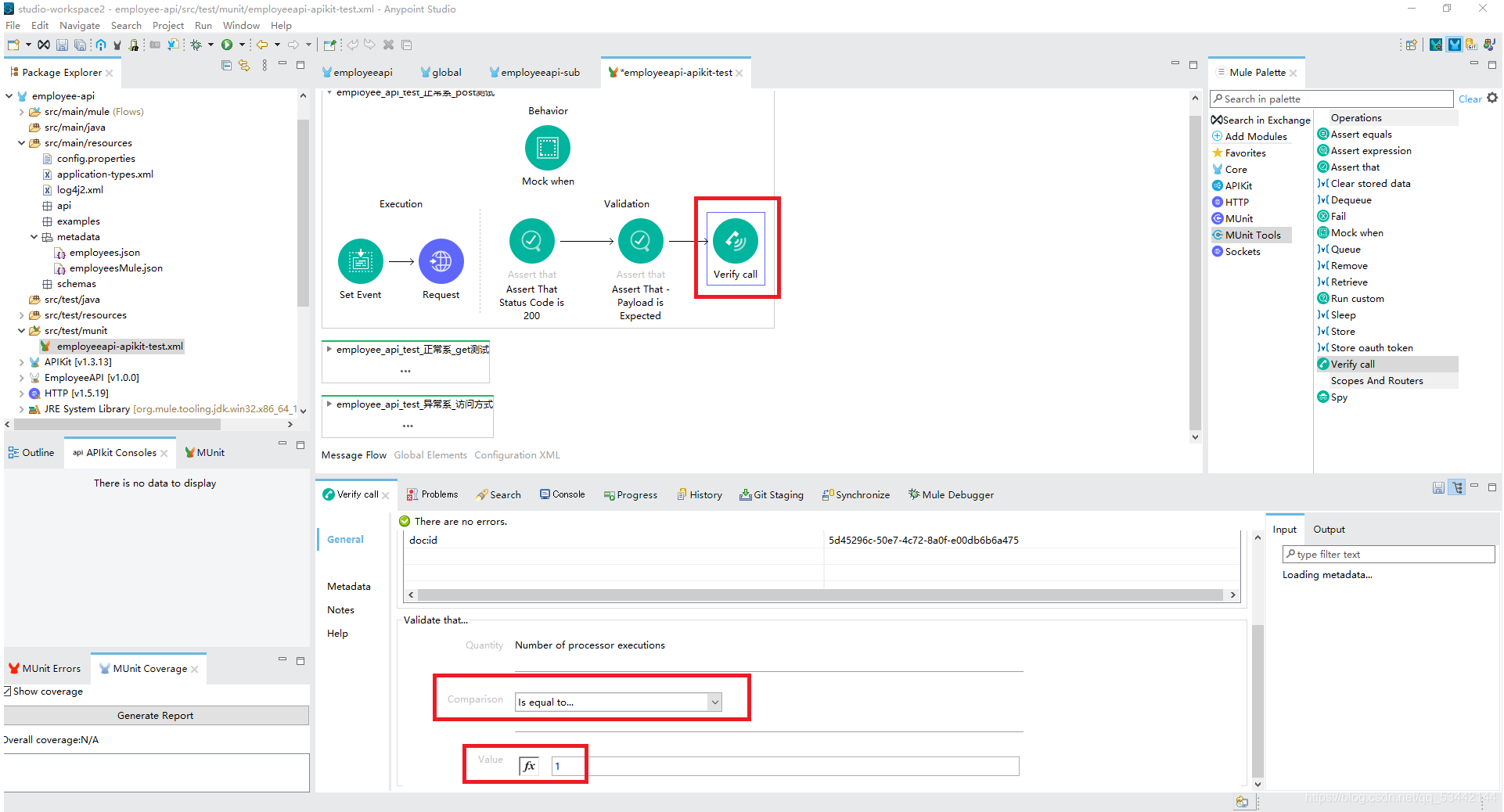Click Package Explorer horizontal scrollbar
The height and width of the screenshot is (812, 1504).
[117, 424]
